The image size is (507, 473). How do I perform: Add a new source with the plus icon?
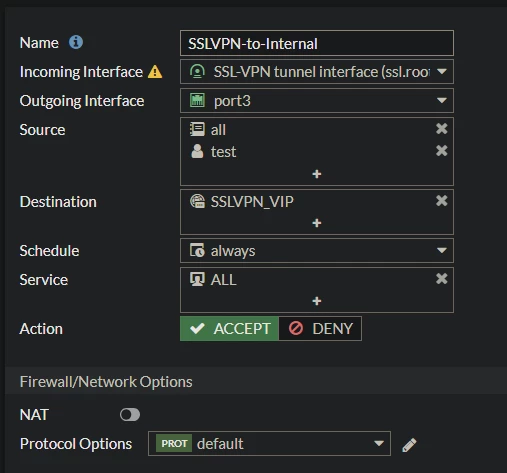[x=317, y=174]
